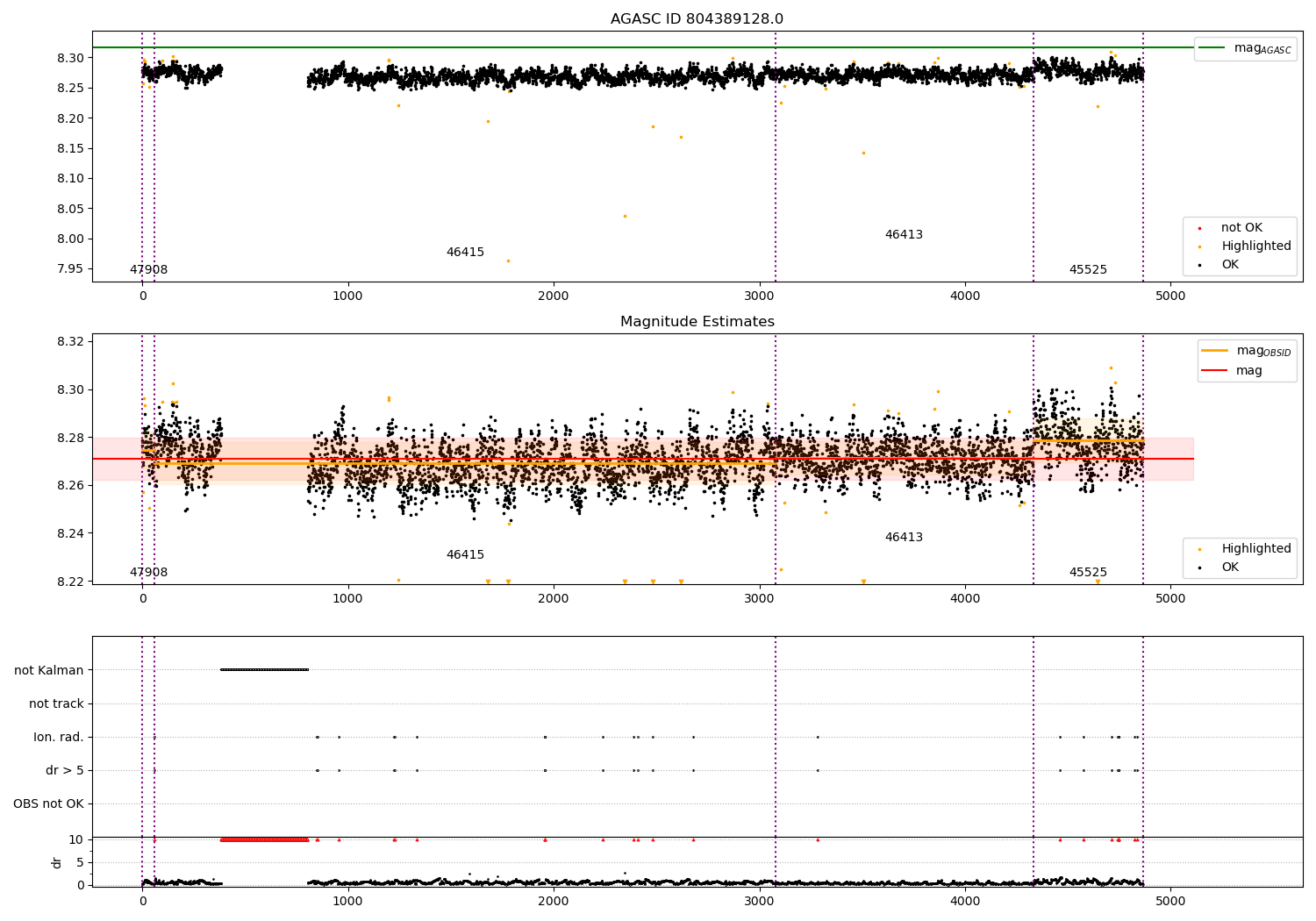Click 'OK' in Magnitude Estimates lower legend
The height and width of the screenshot is (921, 1316).
[1230, 568]
